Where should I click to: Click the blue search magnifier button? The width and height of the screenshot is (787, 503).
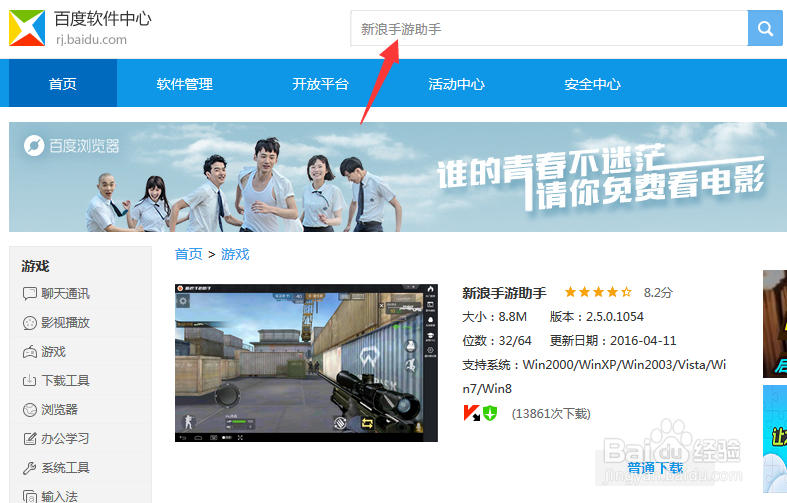[765, 28]
